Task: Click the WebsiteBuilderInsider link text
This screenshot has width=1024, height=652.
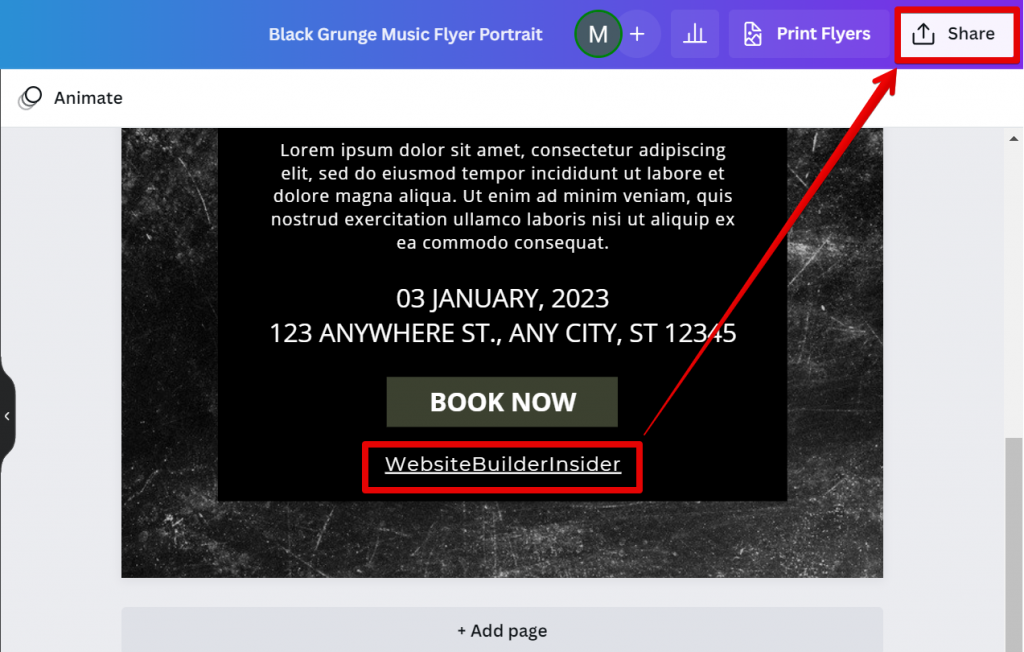Action: pyautogui.click(x=503, y=464)
